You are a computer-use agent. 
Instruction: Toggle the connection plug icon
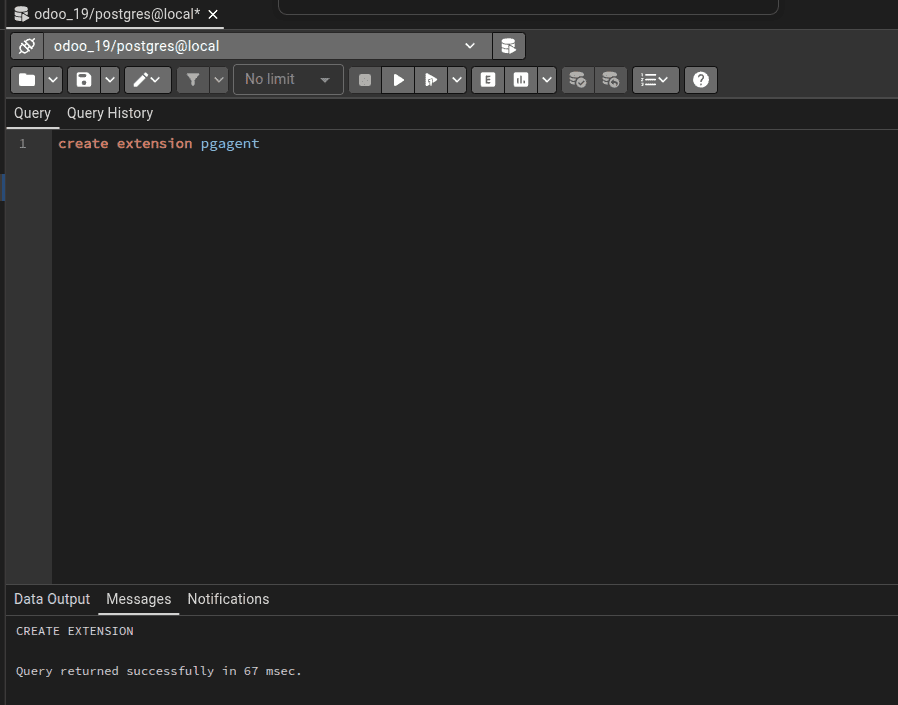[x=26, y=46]
